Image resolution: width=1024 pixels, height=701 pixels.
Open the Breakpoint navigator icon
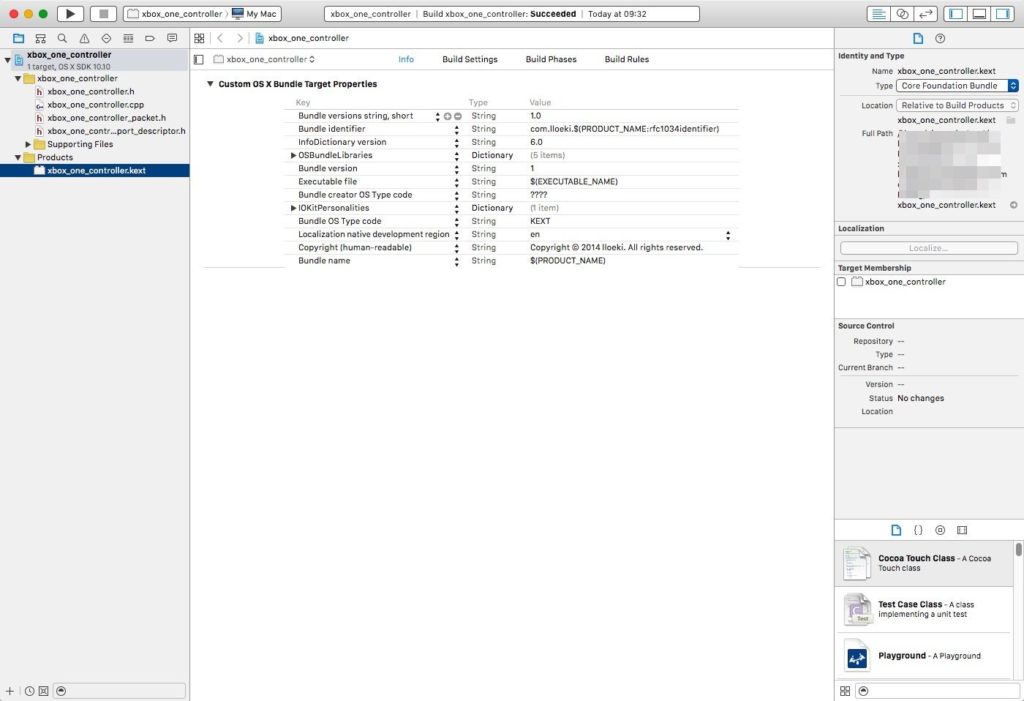(x=150, y=39)
